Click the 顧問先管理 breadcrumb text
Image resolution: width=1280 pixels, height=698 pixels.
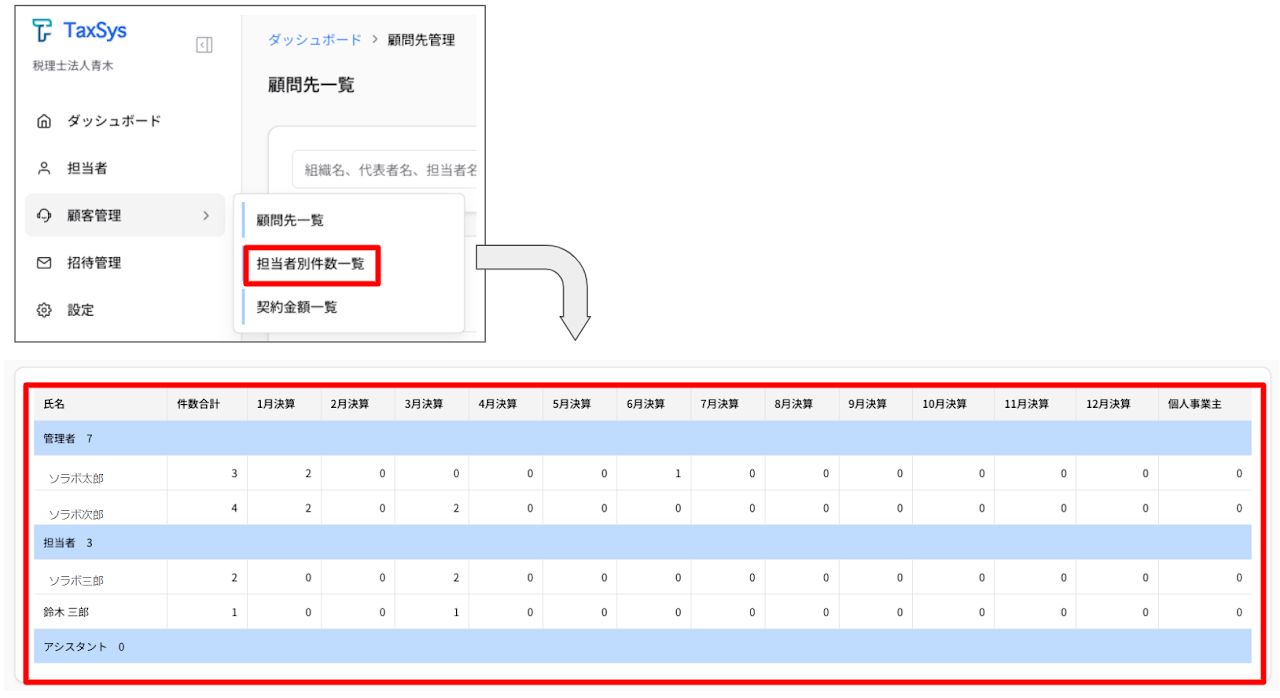click(422, 40)
